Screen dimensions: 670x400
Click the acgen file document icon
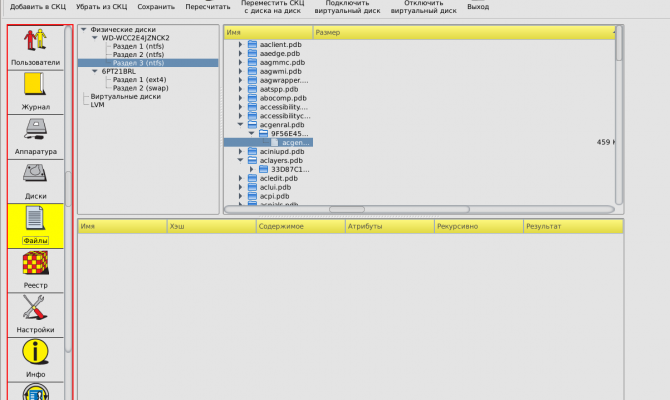[x=275, y=142]
